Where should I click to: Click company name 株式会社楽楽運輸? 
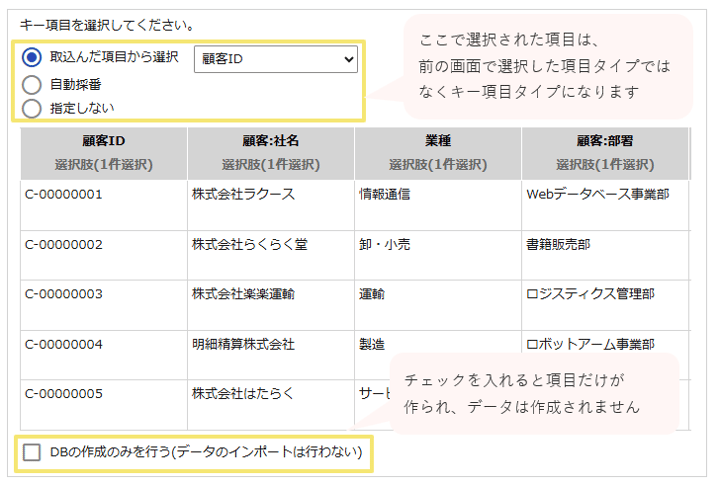(x=243, y=294)
